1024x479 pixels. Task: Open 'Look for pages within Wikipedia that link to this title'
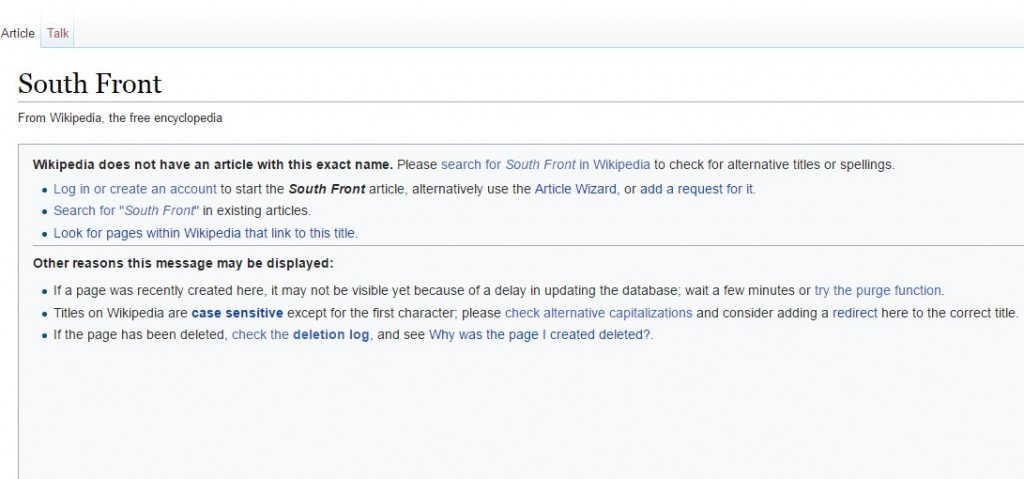click(x=205, y=233)
